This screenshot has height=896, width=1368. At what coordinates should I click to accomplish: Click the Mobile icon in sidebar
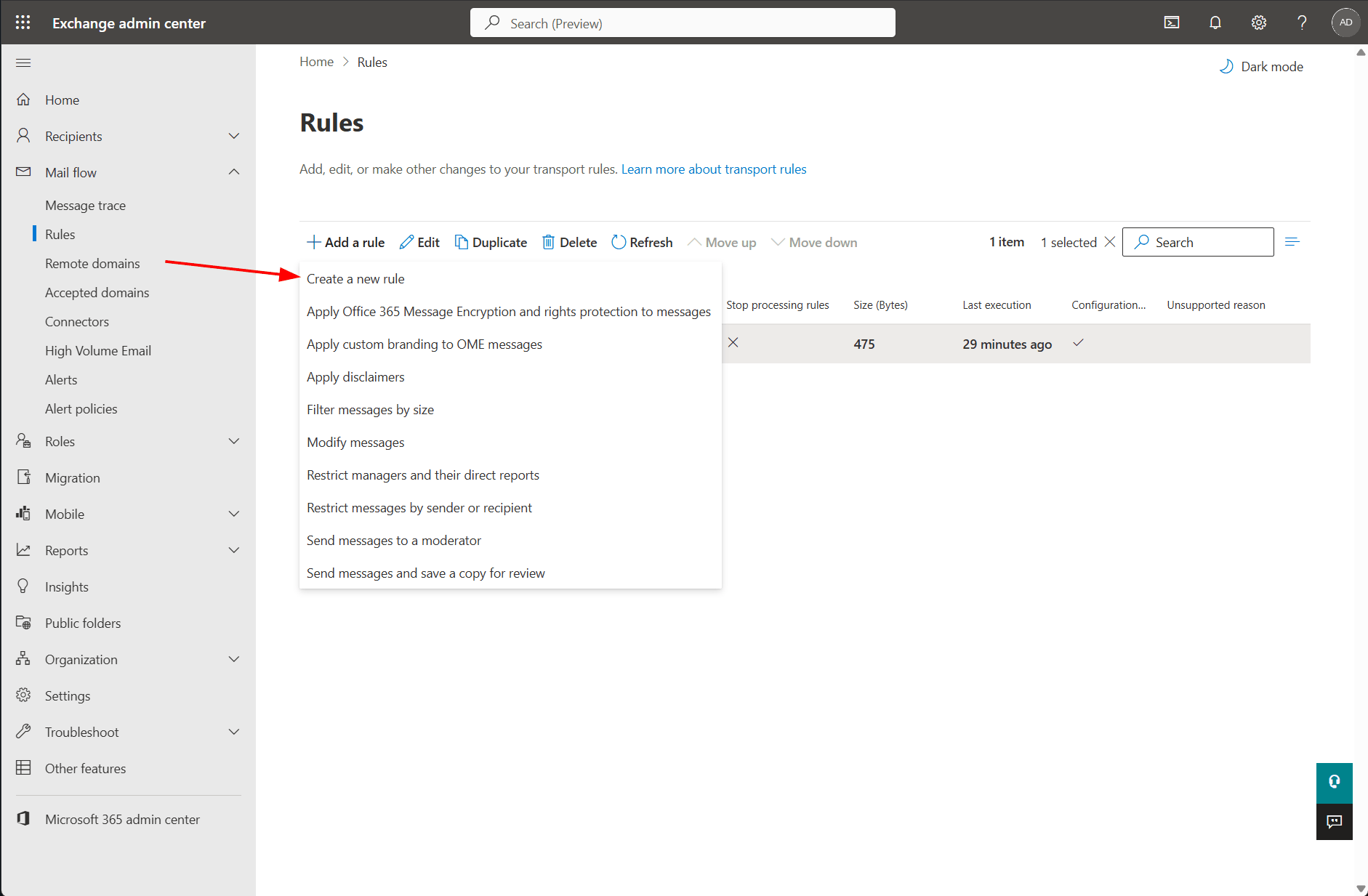coord(23,514)
